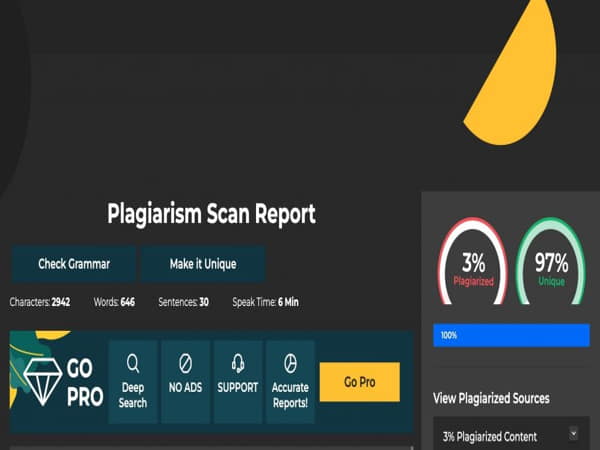The width and height of the screenshot is (600, 450).
Task: Click the yellow Go Pro button
Action: 360,382
